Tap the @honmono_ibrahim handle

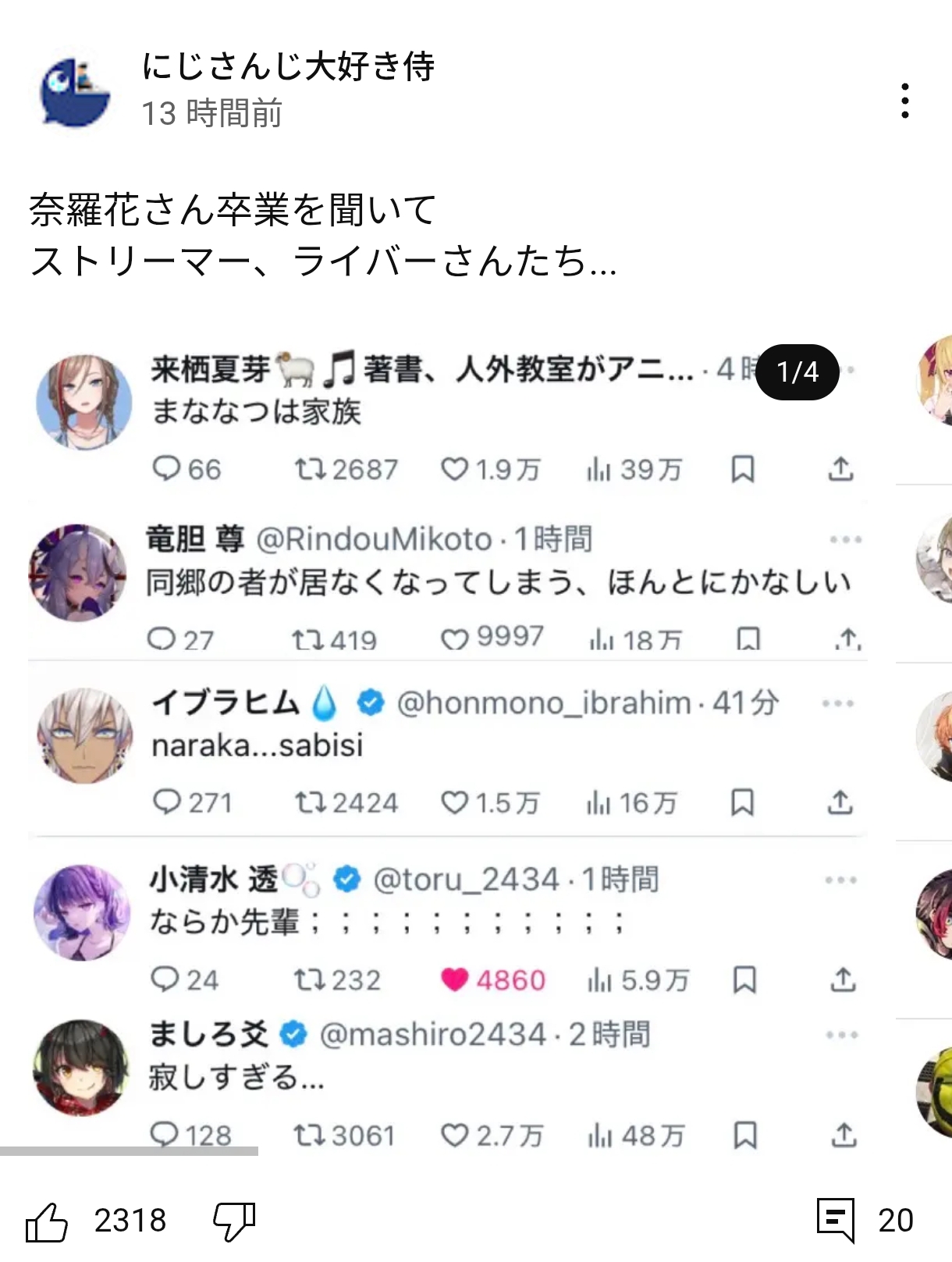(544, 703)
